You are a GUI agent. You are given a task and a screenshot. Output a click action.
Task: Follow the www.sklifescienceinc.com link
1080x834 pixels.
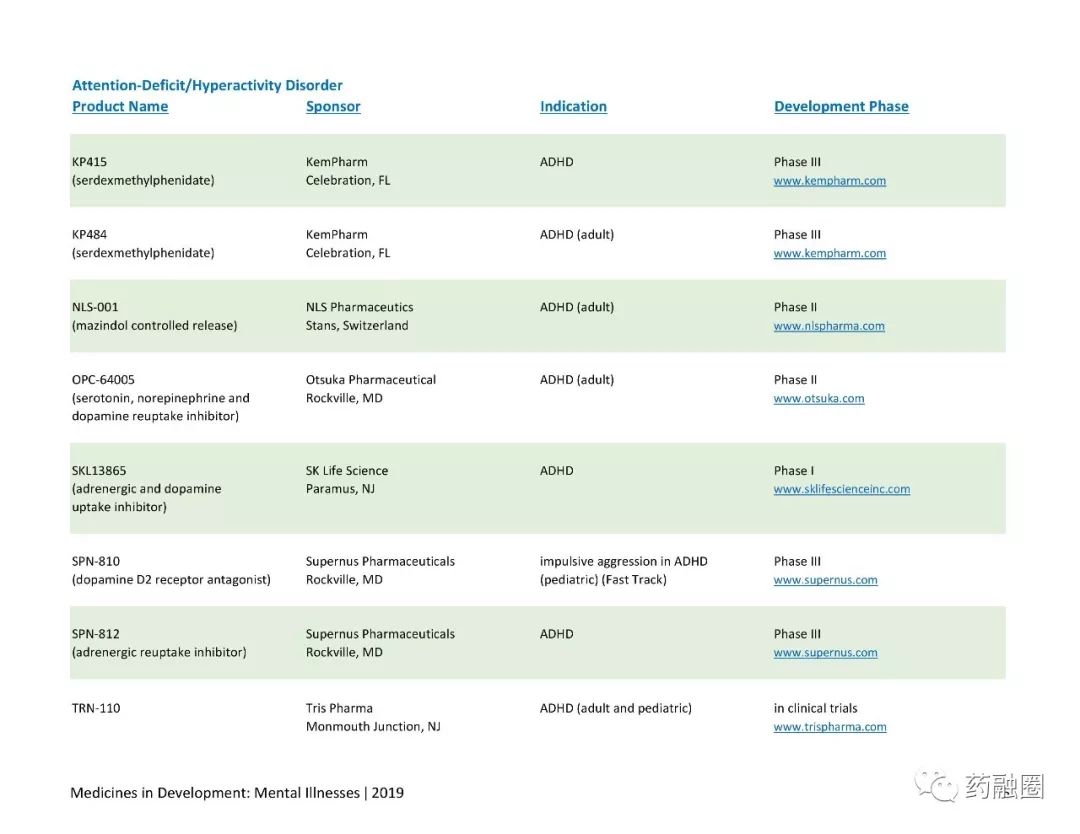[x=842, y=489]
